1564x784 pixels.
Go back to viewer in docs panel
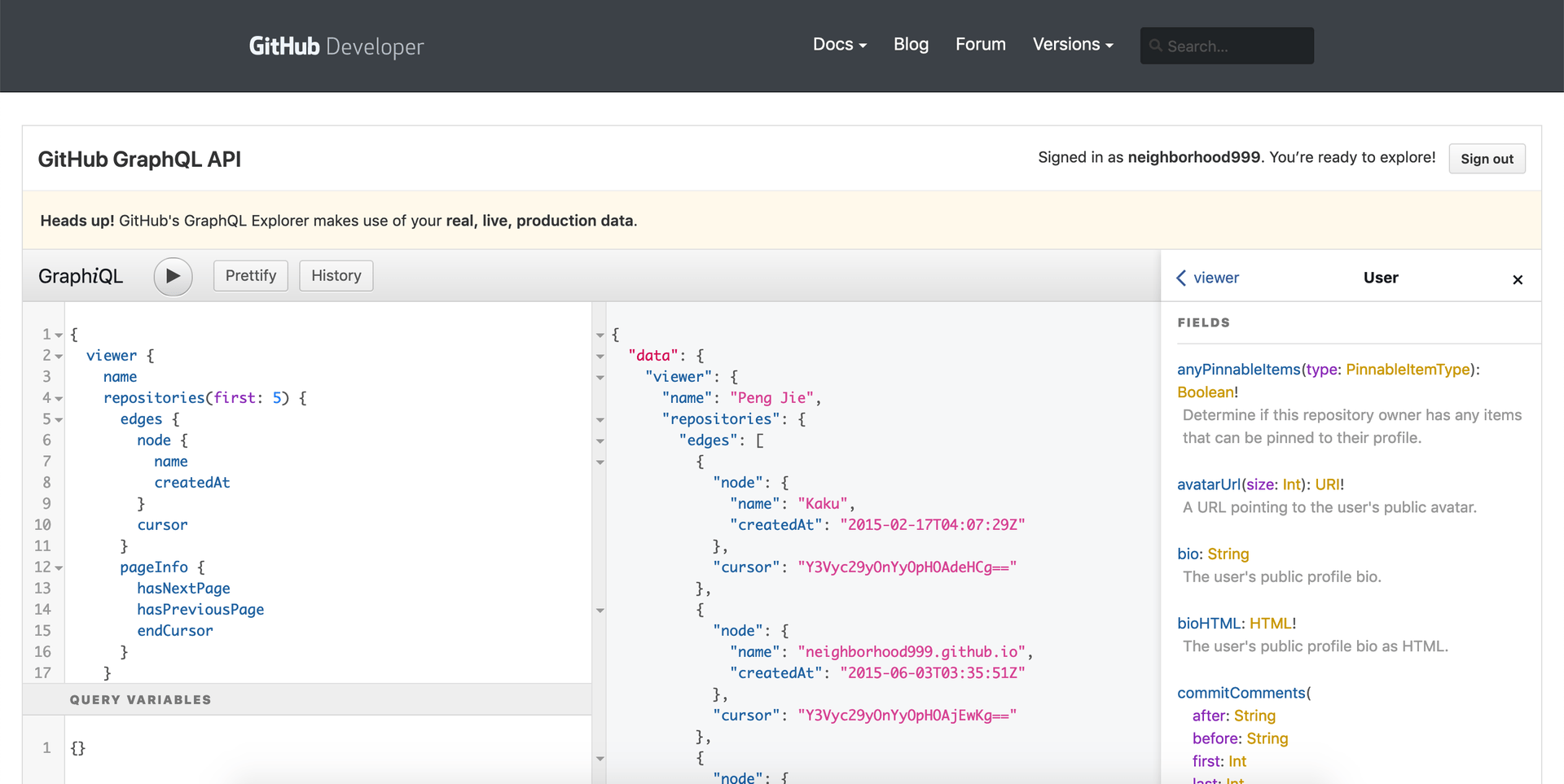tap(1208, 278)
